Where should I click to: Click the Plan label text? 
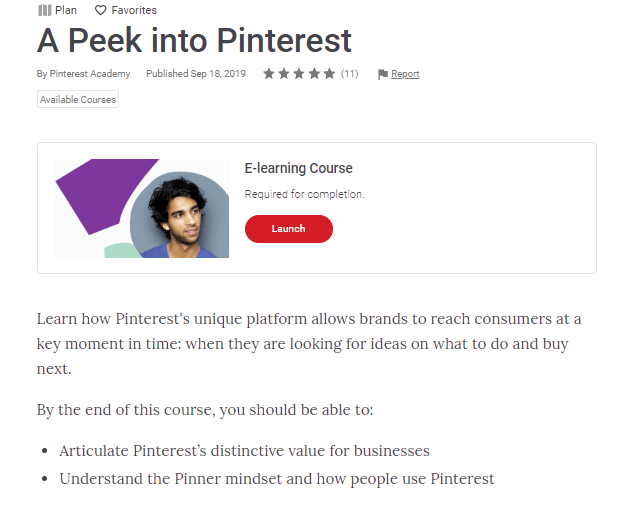click(x=66, y=10)
